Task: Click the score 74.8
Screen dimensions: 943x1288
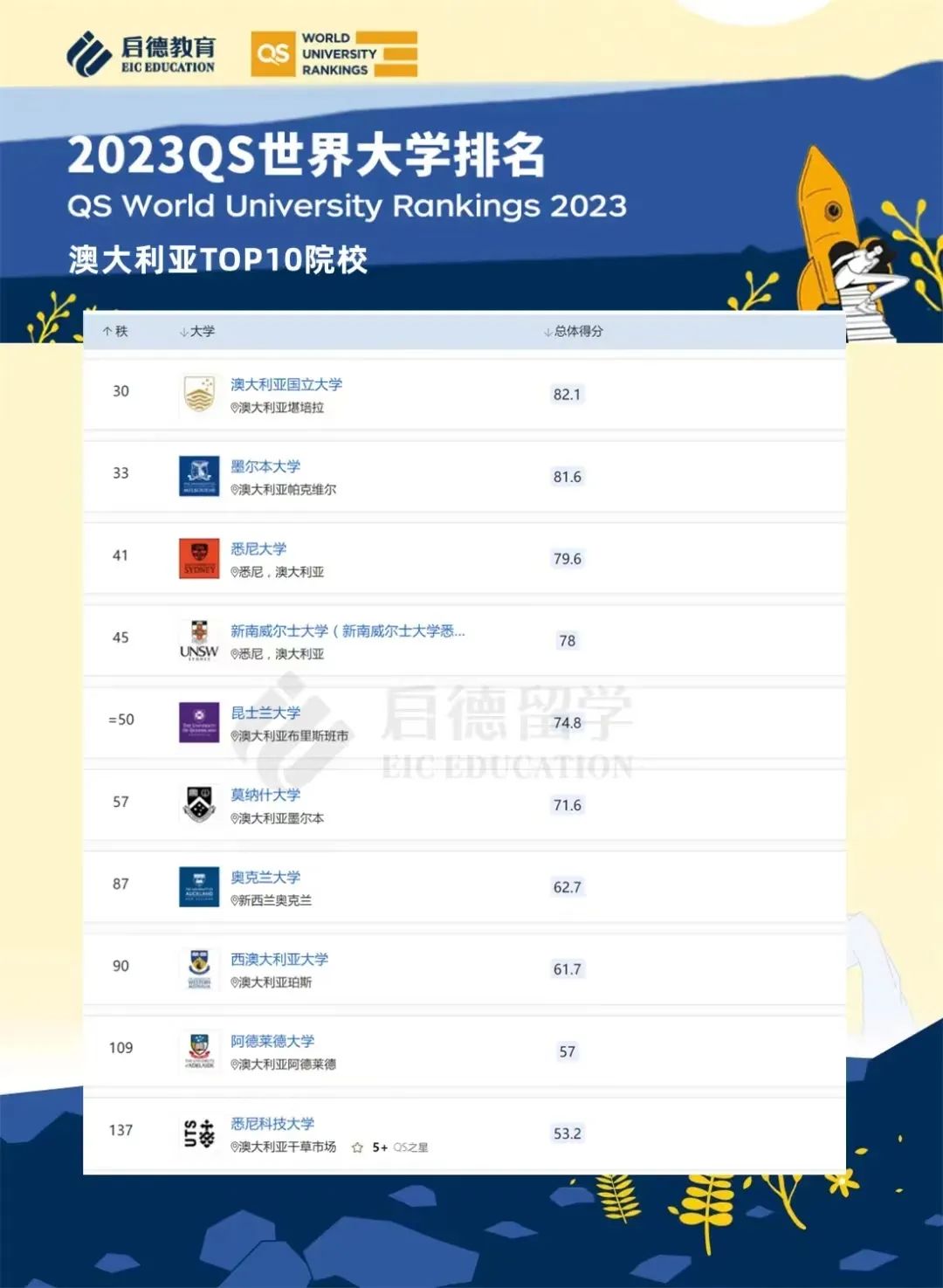Action: (567, 723)
